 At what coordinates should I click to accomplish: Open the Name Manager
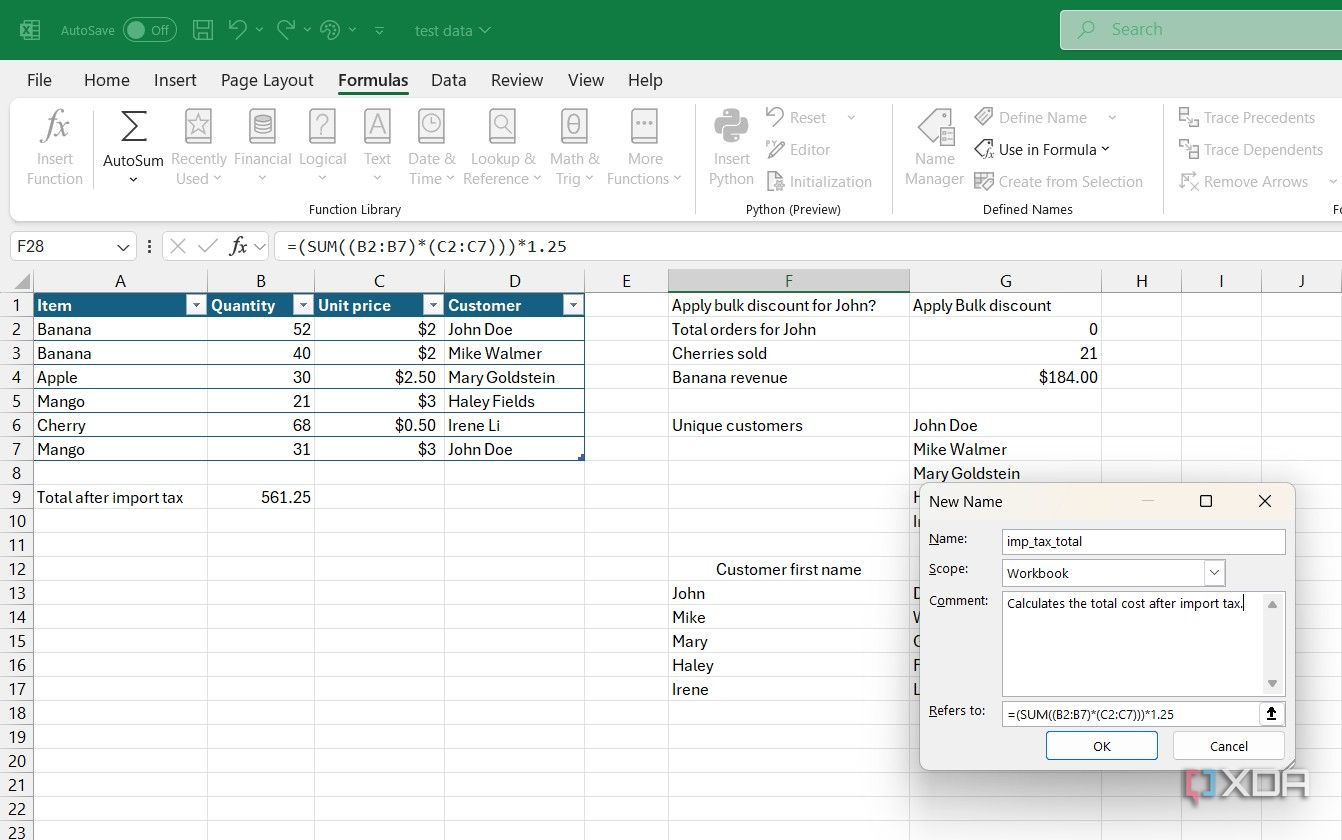934,148
